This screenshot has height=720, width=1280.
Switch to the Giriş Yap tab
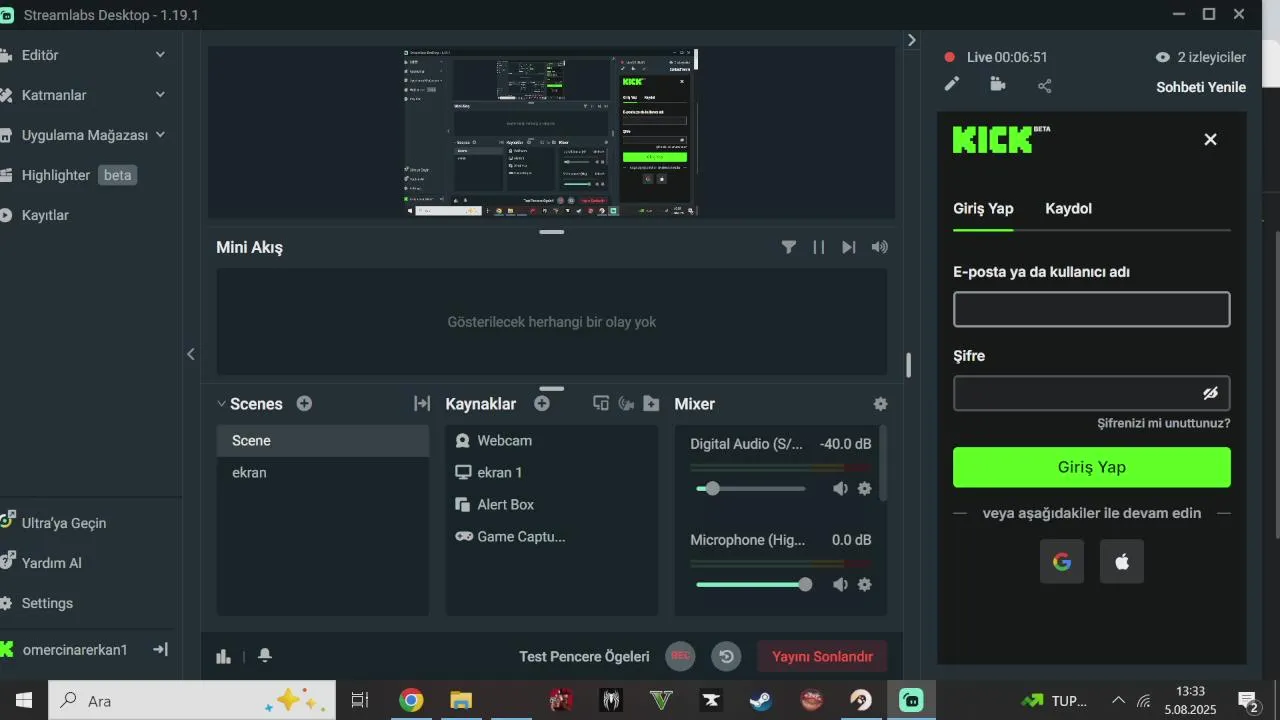[x=983, y=208]
